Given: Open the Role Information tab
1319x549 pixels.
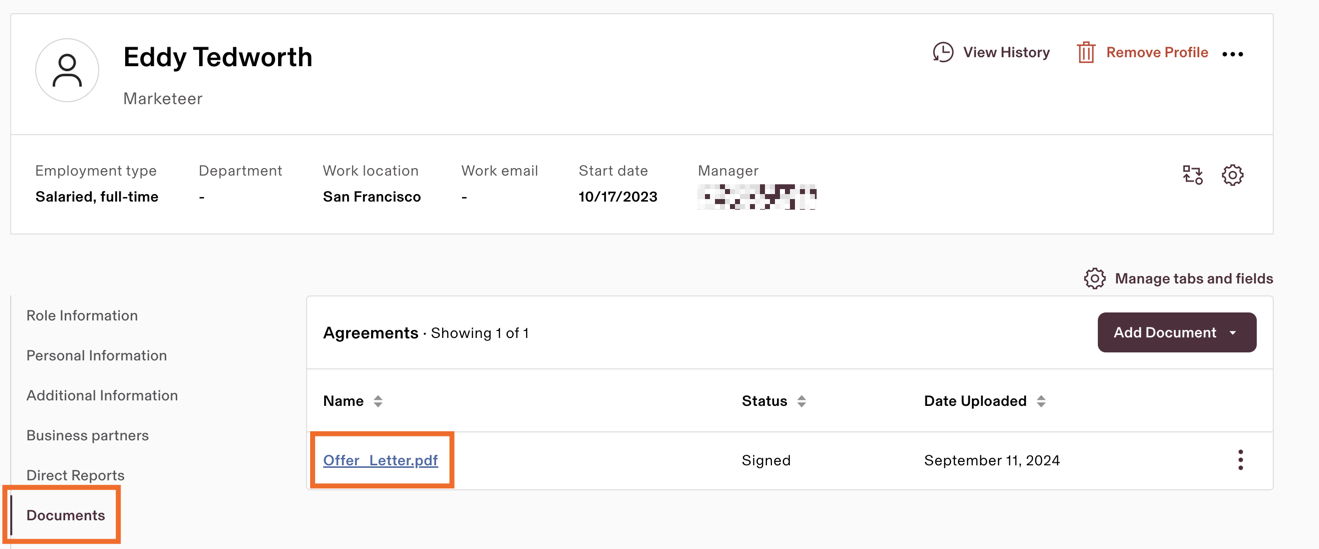Looking at the screenshot, I should pos(82,316).
